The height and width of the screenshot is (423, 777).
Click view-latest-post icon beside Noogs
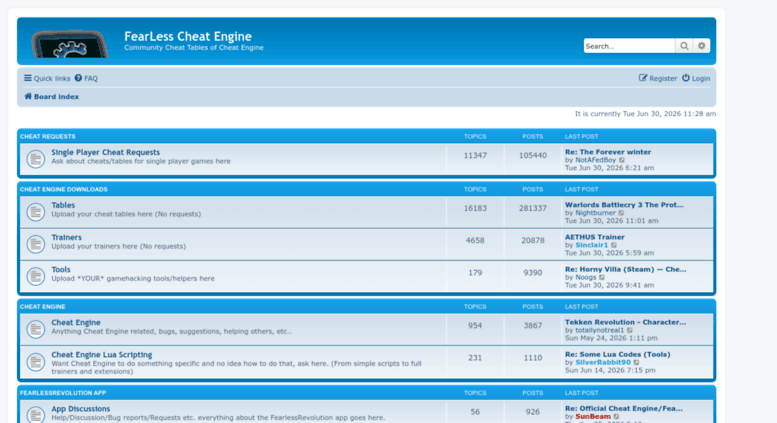pos(602,277)
